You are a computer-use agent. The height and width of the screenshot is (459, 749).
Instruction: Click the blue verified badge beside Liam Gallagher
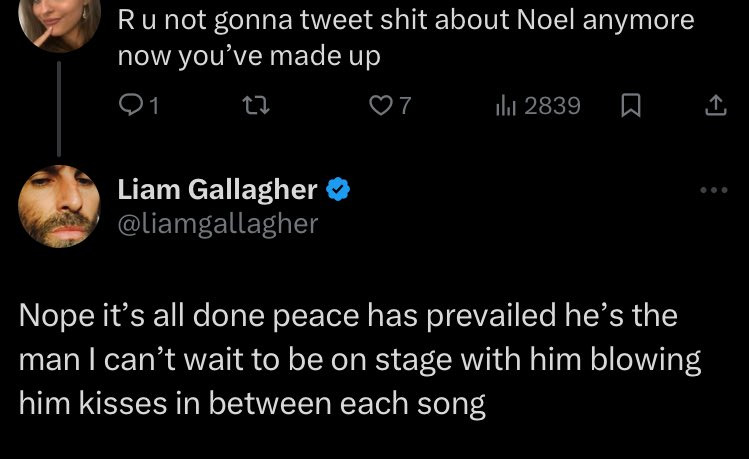(x=339, y=189)
